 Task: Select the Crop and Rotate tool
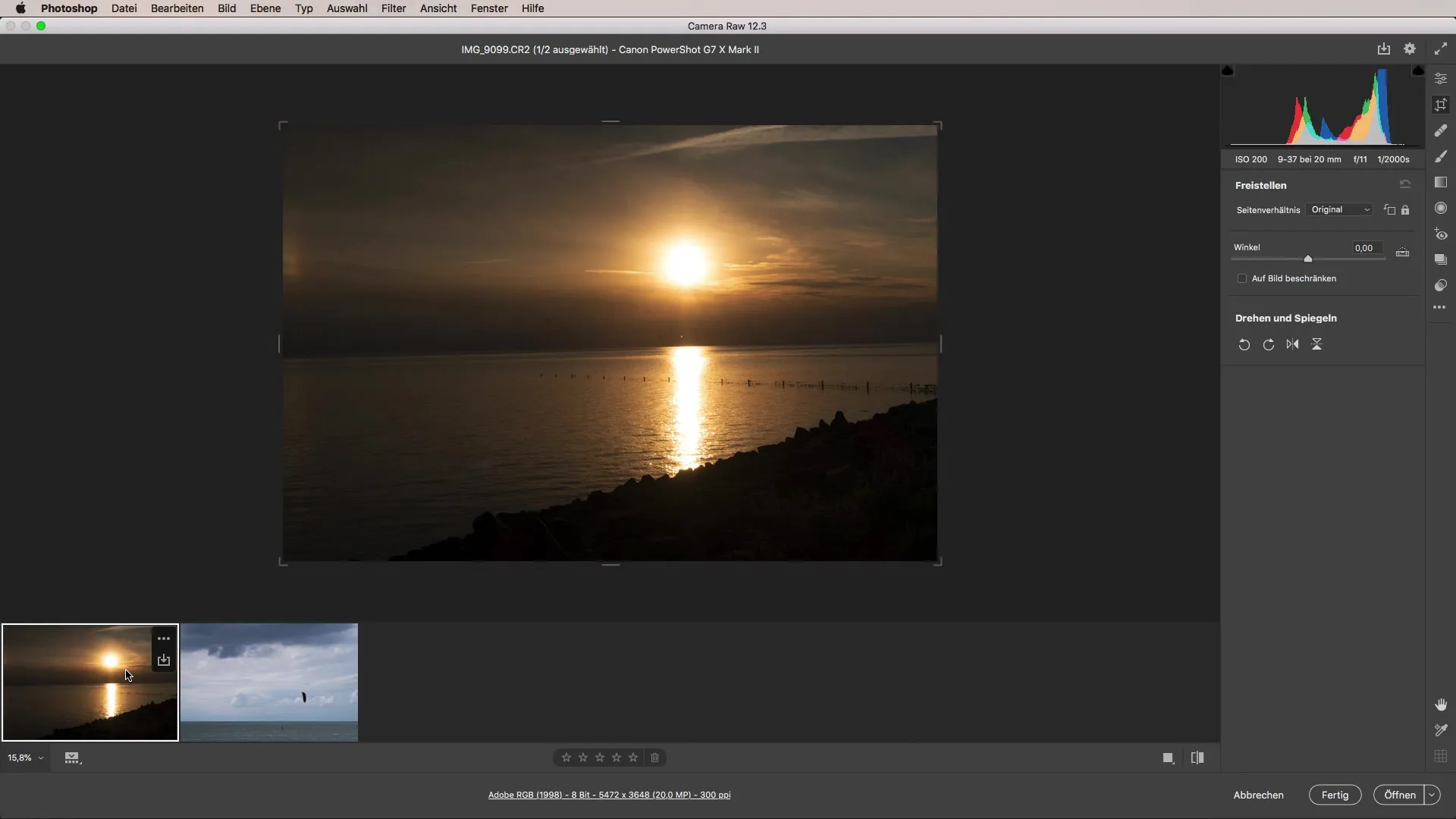click(x=1441, y=105)
